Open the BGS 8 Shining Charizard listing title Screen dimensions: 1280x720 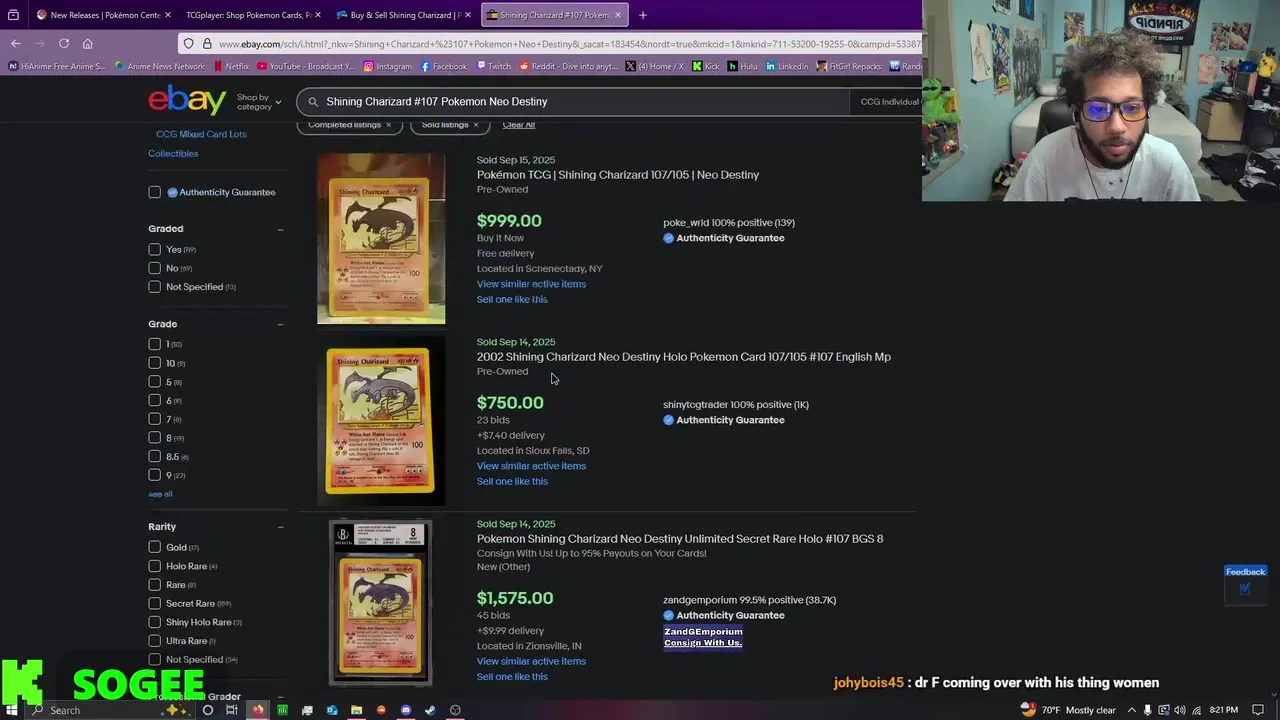(x=680, y=539)
